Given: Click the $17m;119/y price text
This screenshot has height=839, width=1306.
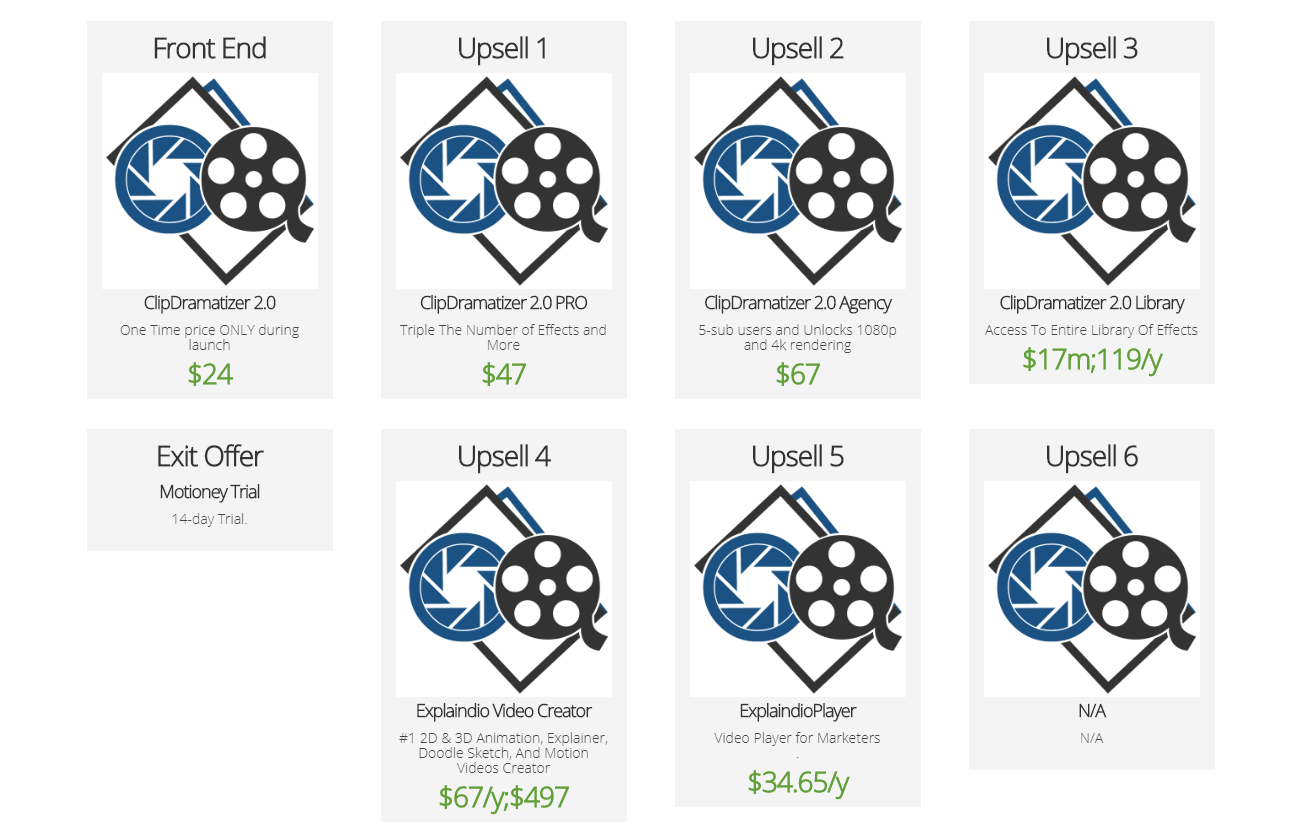Looking at the screenshot, I should pos(1092,359).
